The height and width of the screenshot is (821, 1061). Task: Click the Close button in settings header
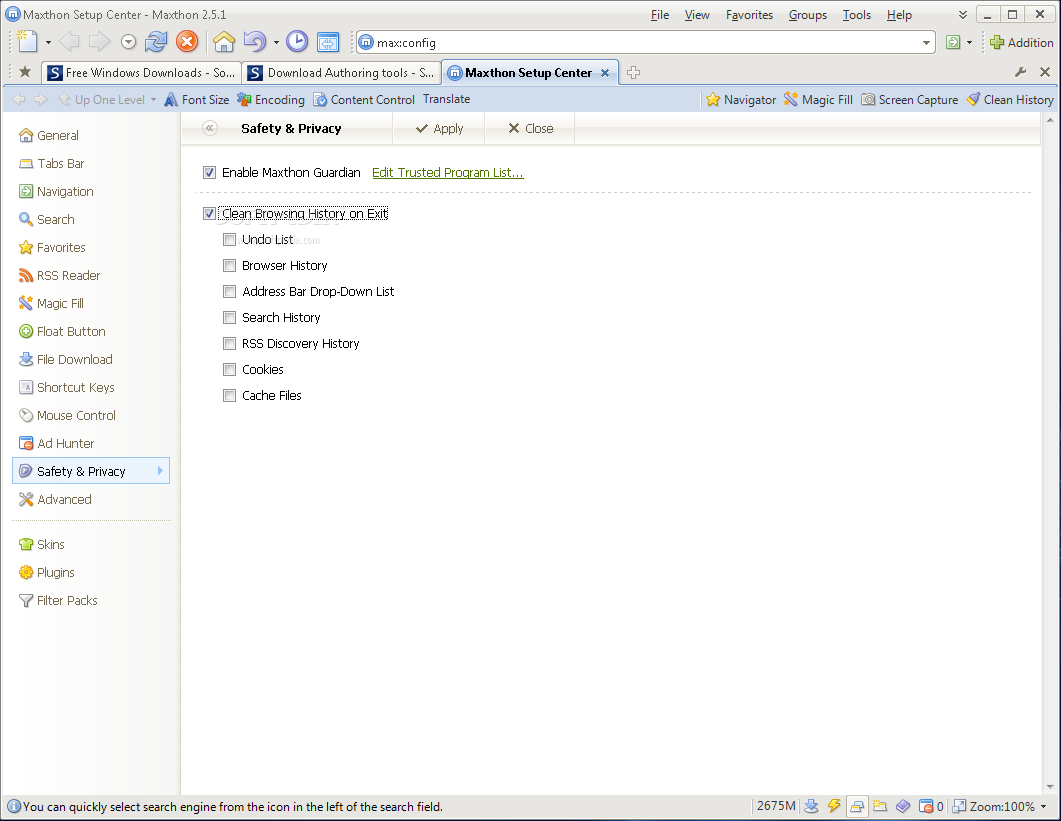tap(530, 128)
